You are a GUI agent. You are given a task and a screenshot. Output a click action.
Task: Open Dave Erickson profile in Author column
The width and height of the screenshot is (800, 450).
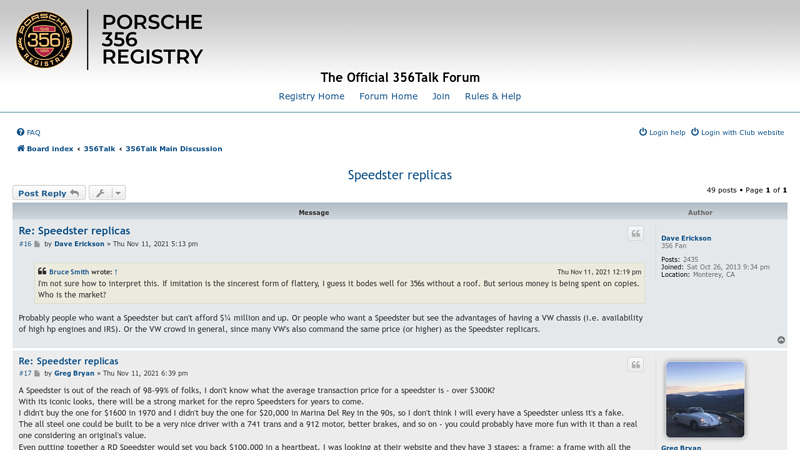pyautogui.click(x=686, y=238)
